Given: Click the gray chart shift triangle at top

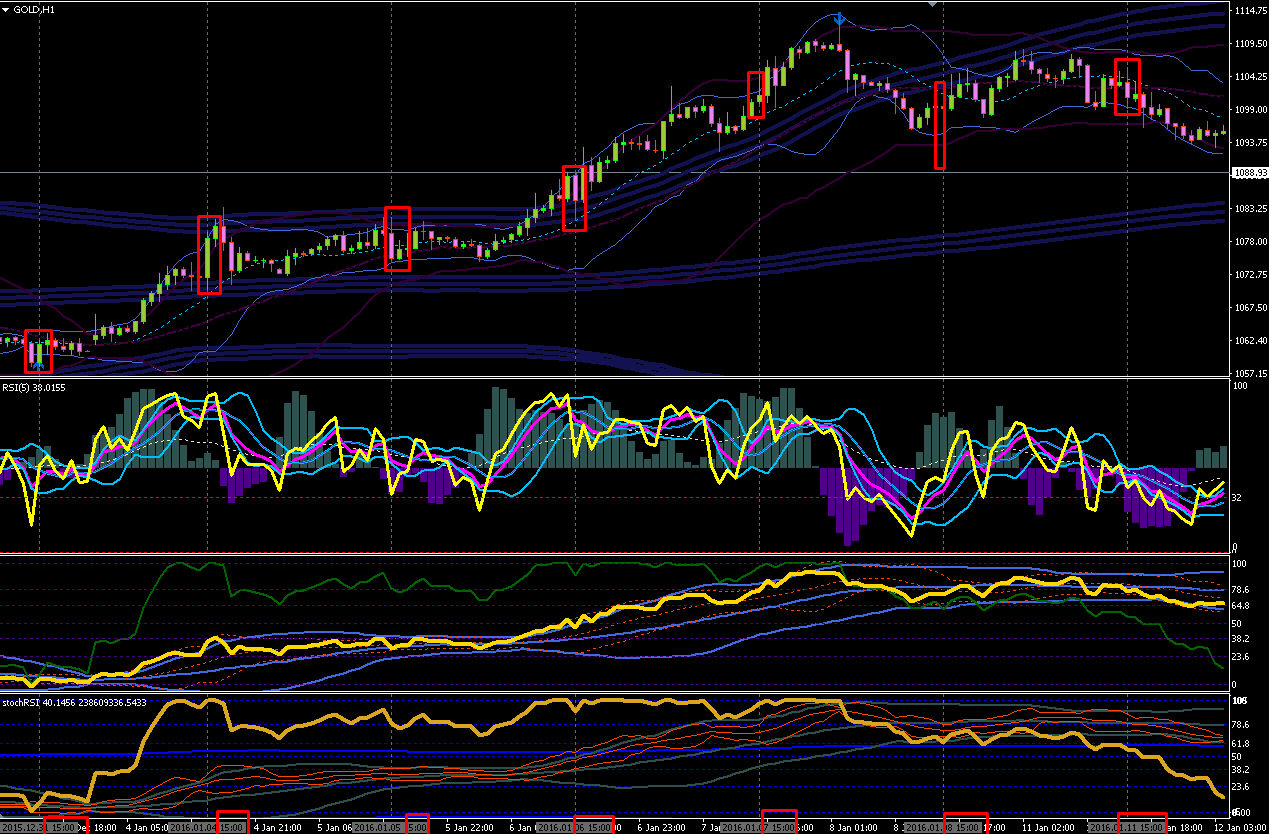Looking at the screenshot, I should tap(933, 4).
